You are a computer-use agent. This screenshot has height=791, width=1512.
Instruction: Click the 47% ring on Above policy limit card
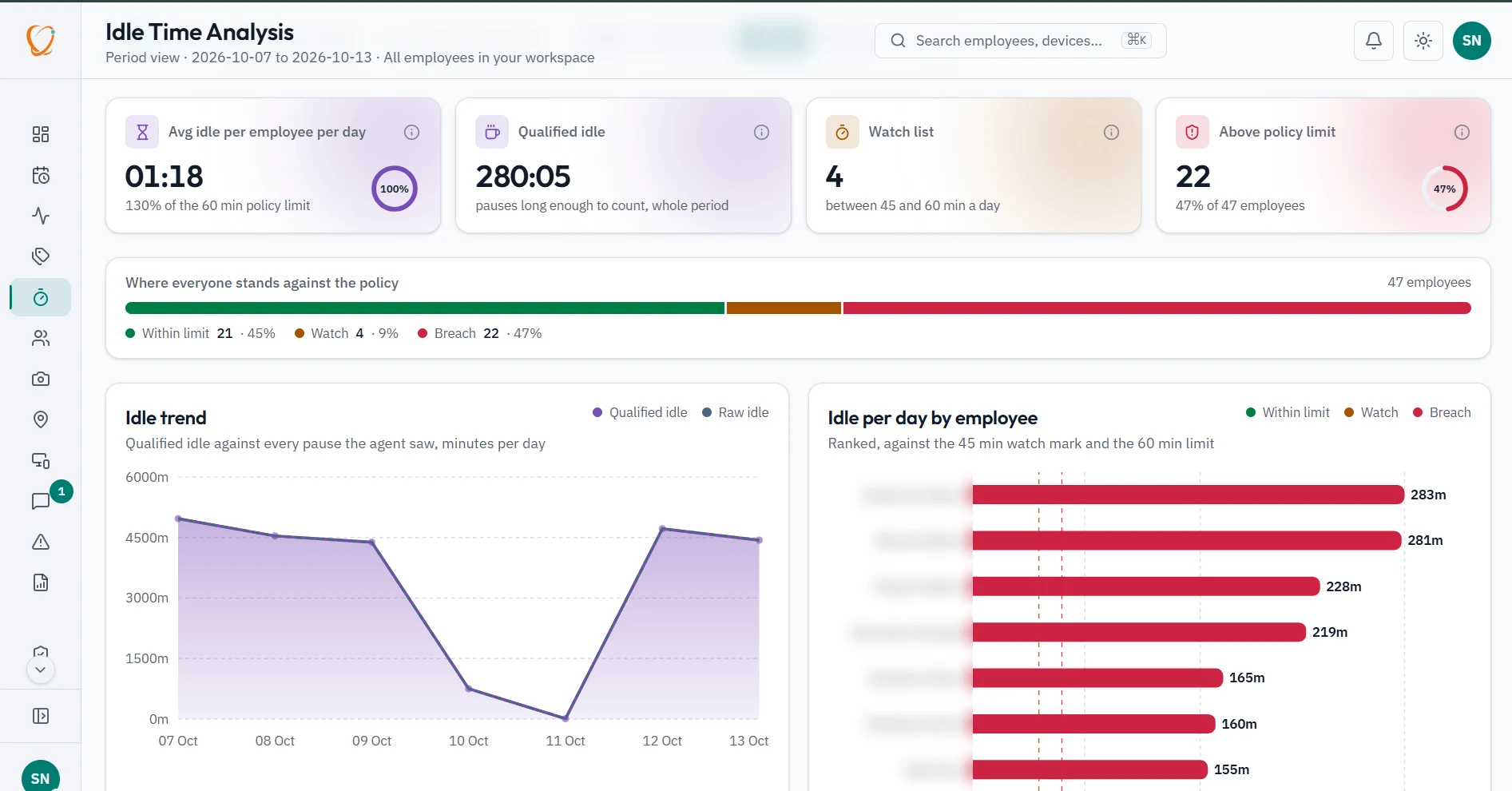(x=1444, y=189)
